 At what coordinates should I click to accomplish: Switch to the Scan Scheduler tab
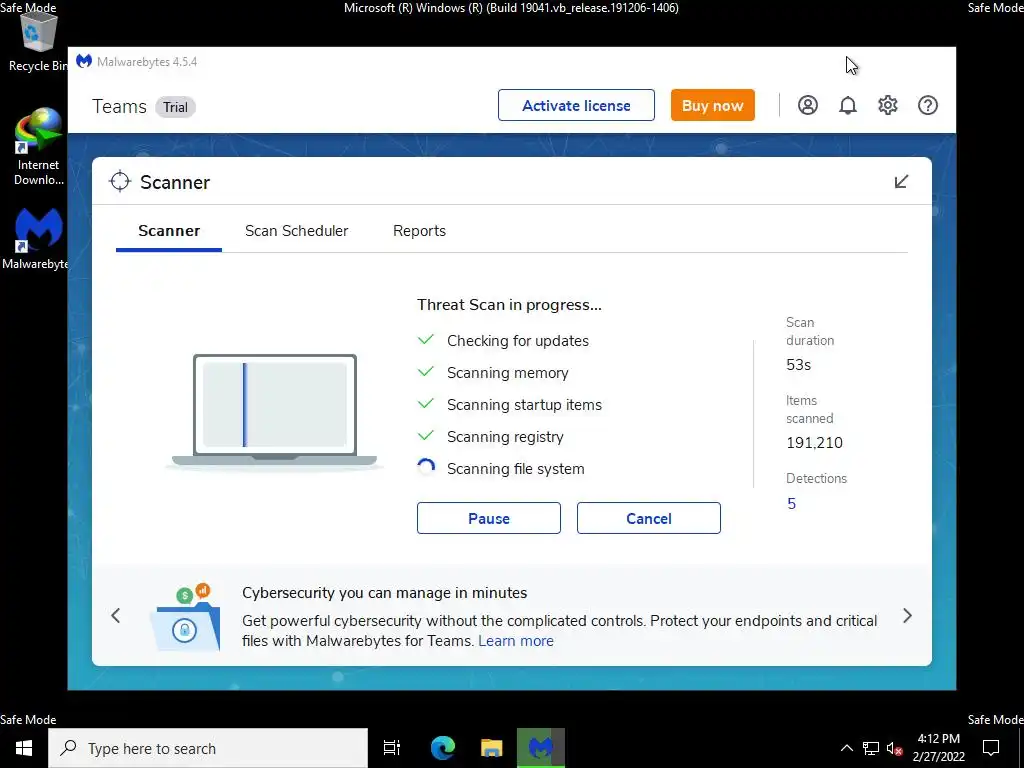[x=296, y=231]
